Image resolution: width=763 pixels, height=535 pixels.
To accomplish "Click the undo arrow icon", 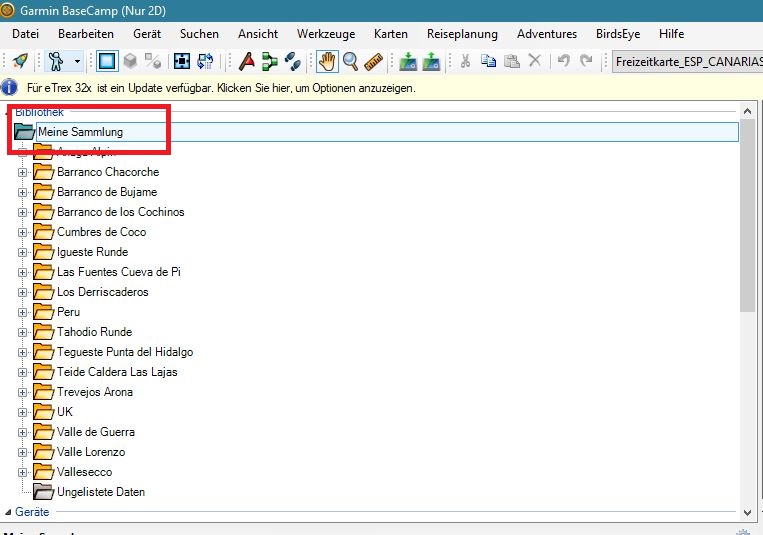I will pyautogui.click(x=563, y=61).
